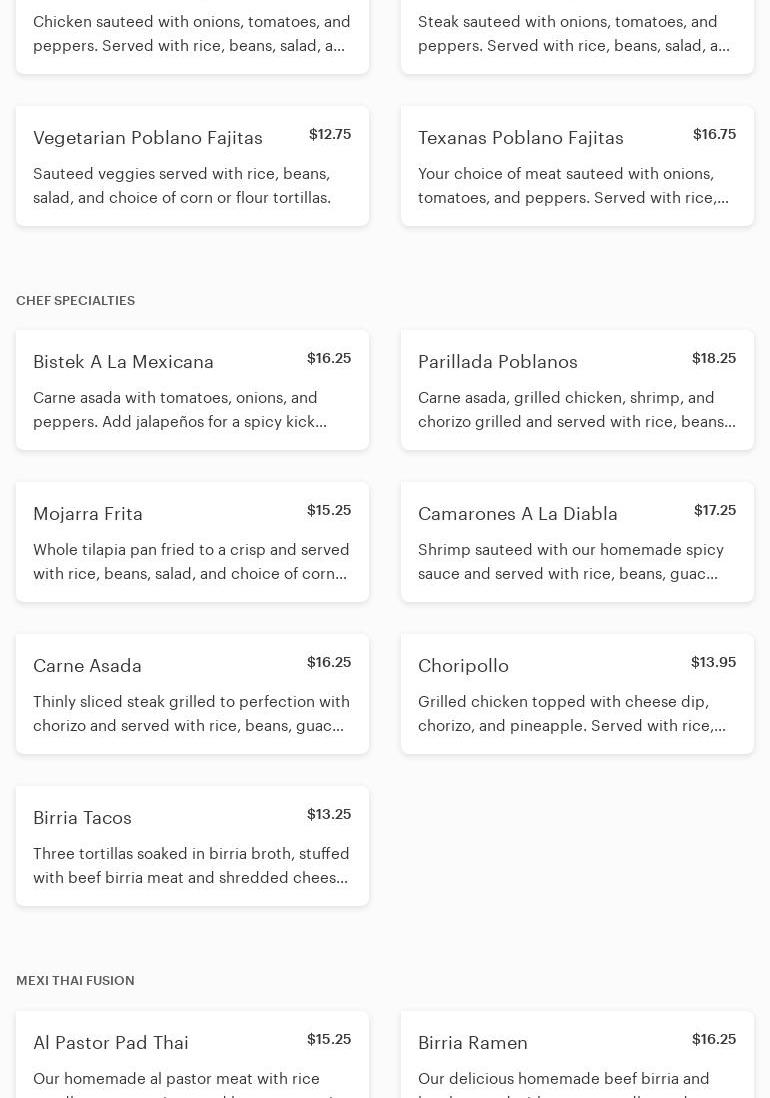The width and height of the screenshot is (770, 1098).
Task: Choose the Choripollo dish
Action: [x=577, y=694]
